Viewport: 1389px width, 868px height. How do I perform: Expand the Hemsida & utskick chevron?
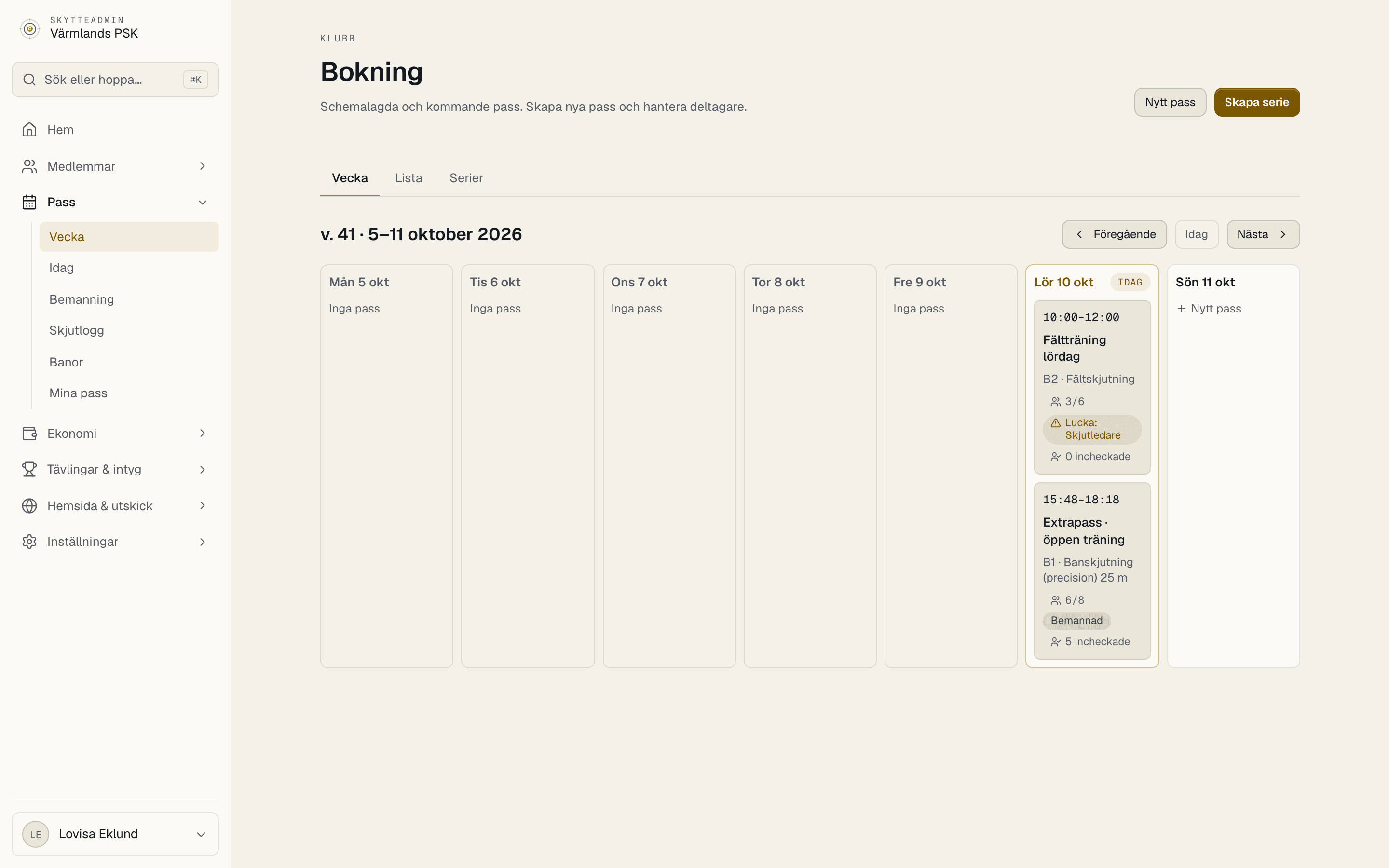202,506
